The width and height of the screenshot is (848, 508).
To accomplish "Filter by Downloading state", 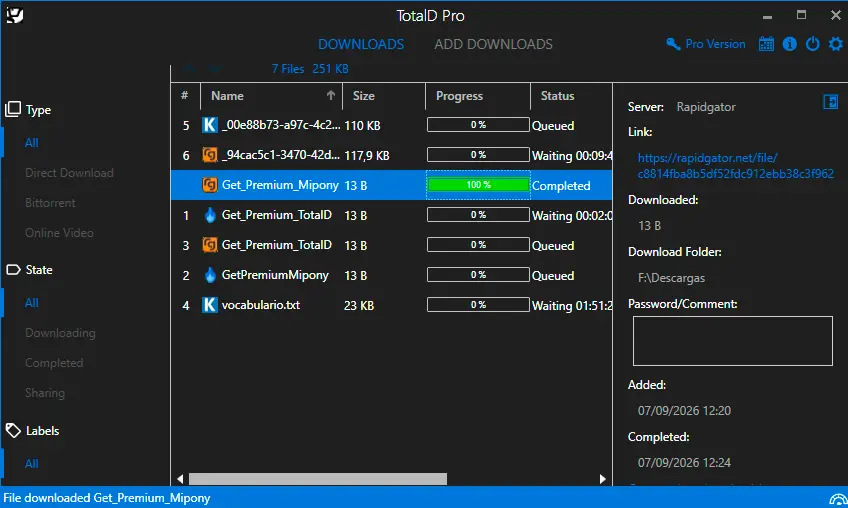I will pyautogui.click(x=60, y=333).
